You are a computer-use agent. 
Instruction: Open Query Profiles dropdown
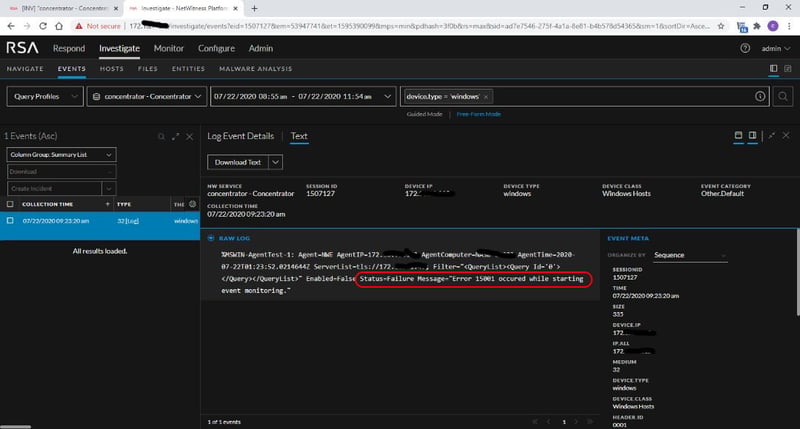[45, 96]
